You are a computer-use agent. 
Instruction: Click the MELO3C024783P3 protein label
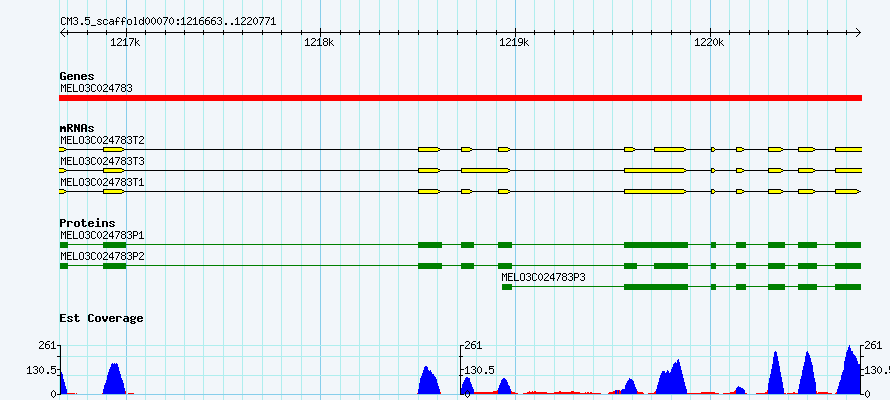point(543,277)
